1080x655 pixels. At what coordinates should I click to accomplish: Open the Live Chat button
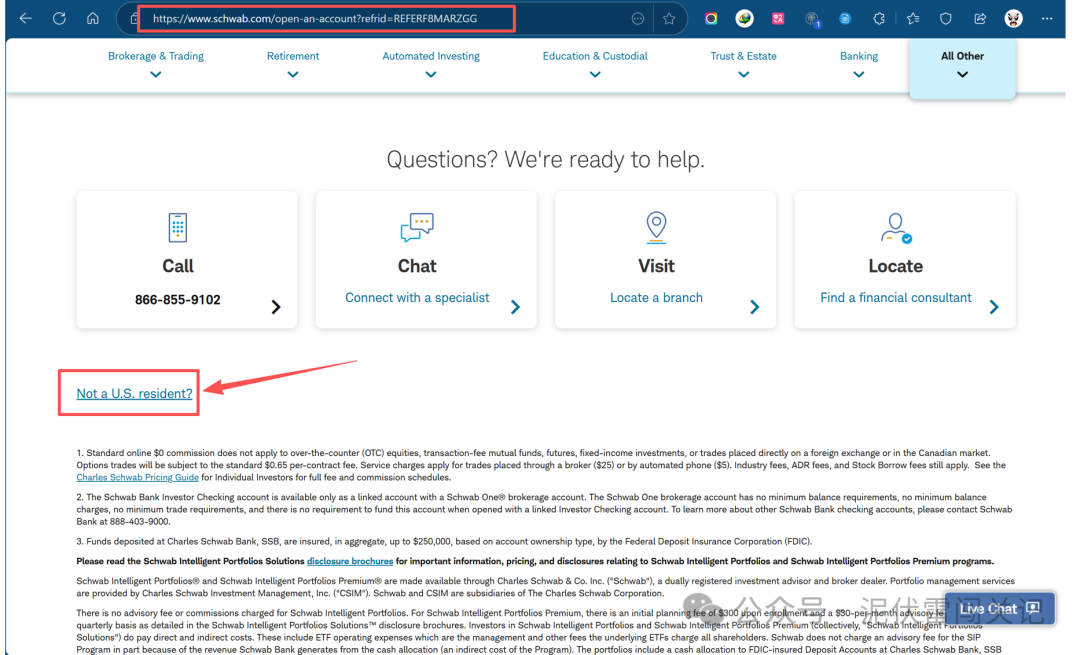pyautogui.click(x=999, y=609)
